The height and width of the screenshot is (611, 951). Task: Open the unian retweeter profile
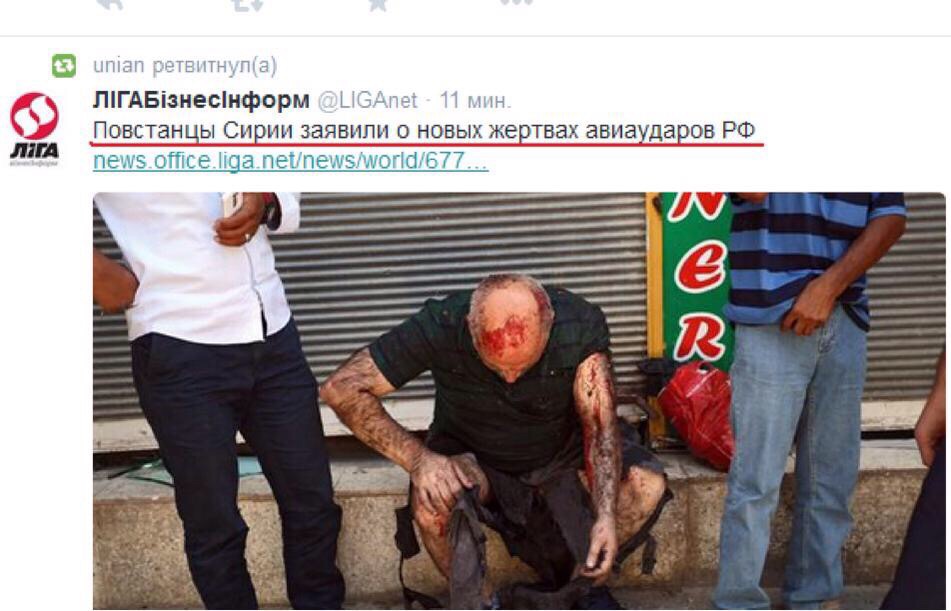(118, 66)
